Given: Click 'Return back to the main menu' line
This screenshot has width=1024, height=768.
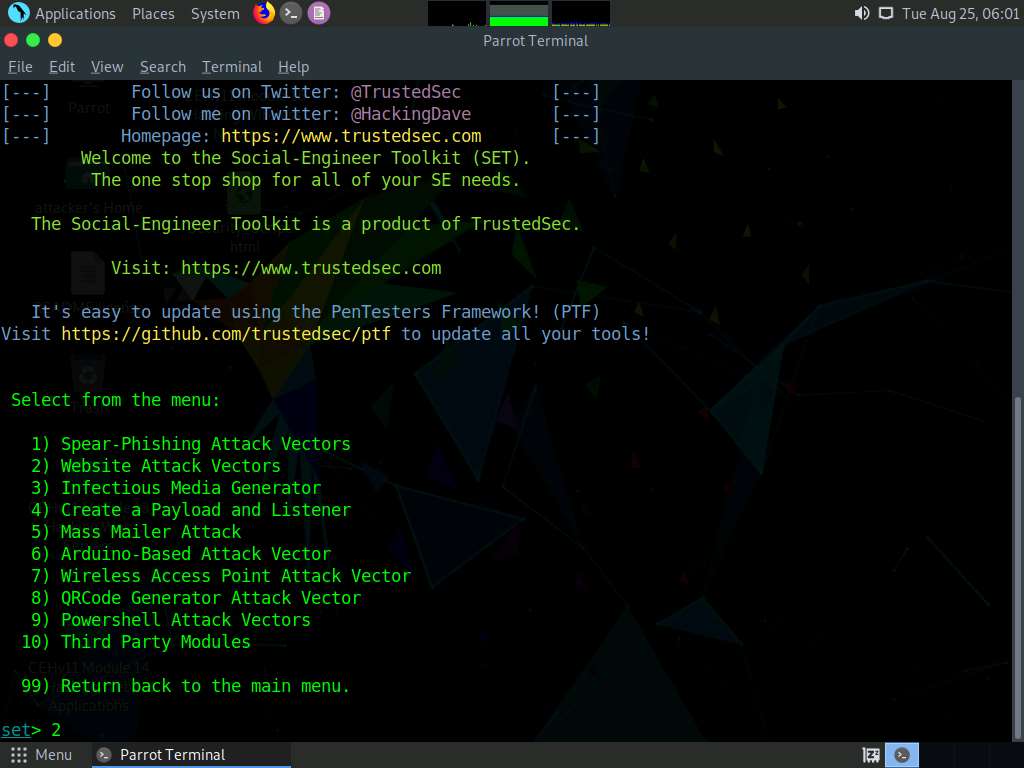Looking at the screenshot, I should tap(185, 686).
